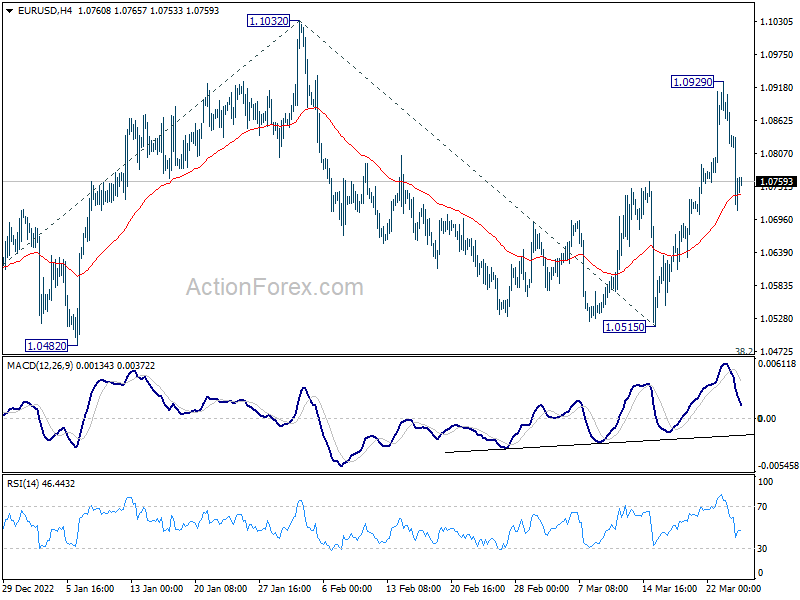Click the 1.08625 price axis value
800x600 pixels.
coord(776,121)
